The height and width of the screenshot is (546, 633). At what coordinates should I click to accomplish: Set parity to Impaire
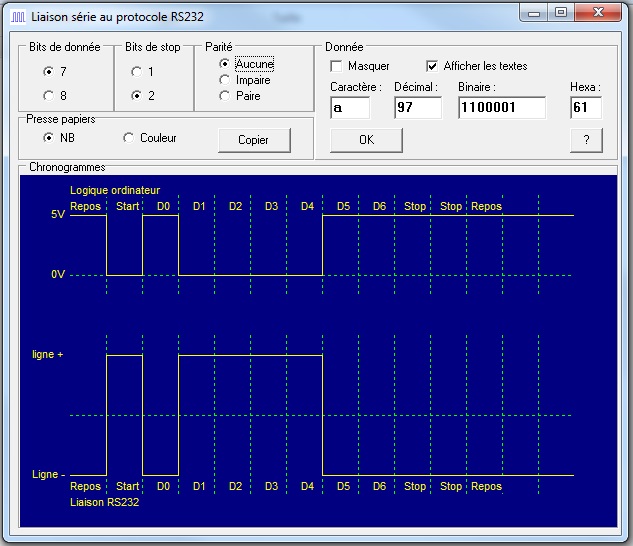click(x=225, y=79)
